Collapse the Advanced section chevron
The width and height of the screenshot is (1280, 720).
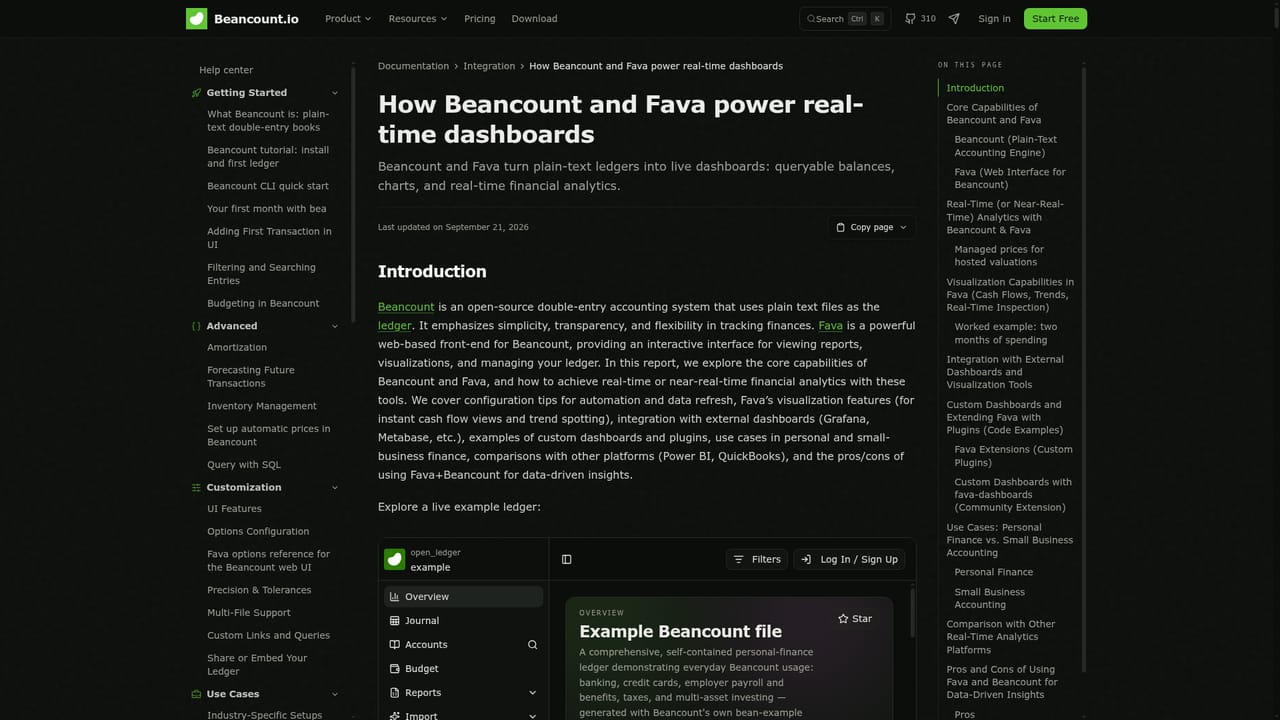pos(335,326)
